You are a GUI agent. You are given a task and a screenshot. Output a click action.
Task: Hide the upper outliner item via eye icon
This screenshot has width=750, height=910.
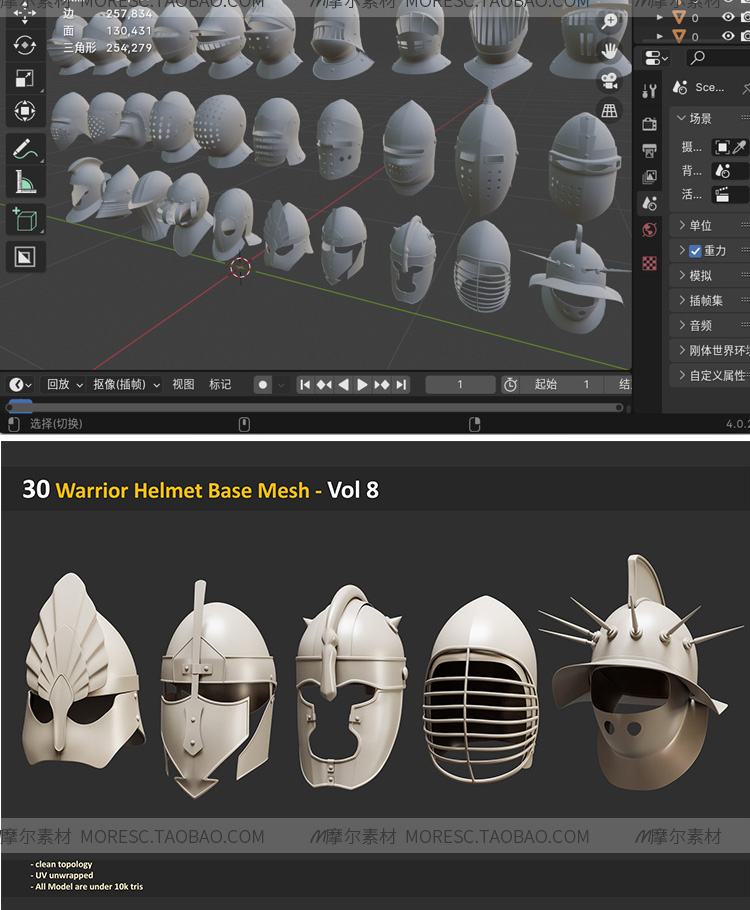point(728,17)
